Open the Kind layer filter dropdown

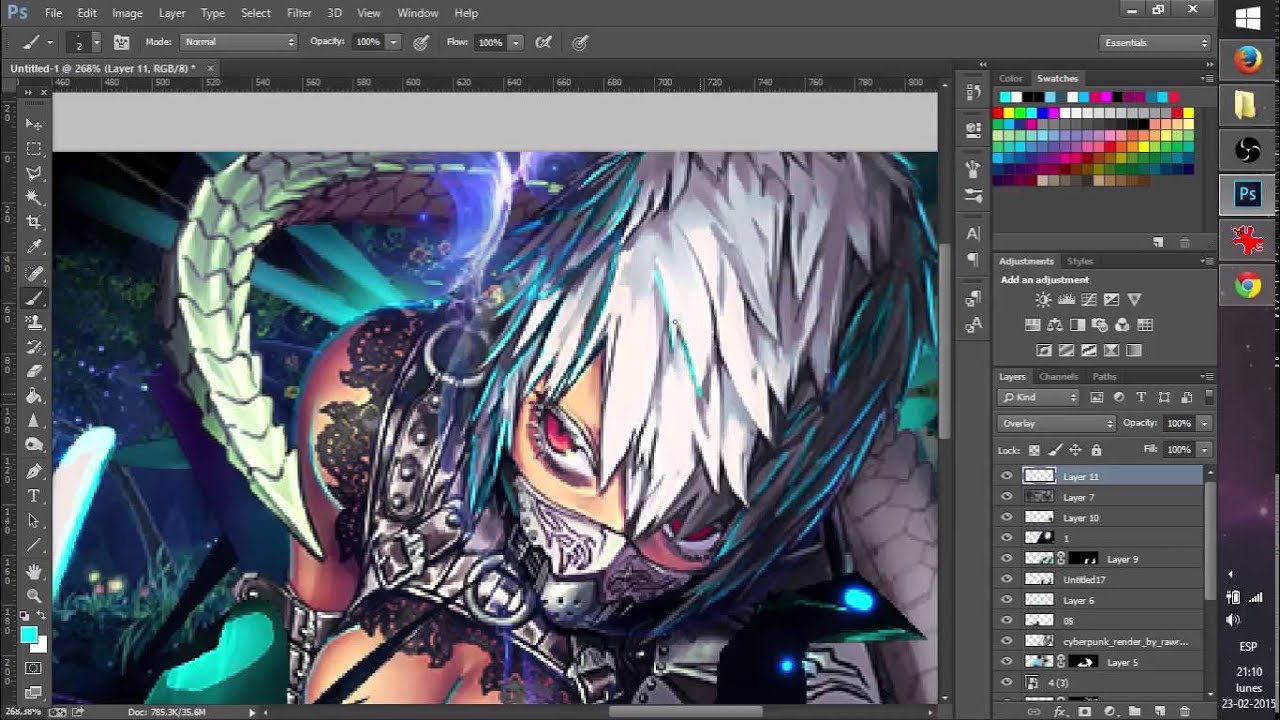[x=1039, y=397]
